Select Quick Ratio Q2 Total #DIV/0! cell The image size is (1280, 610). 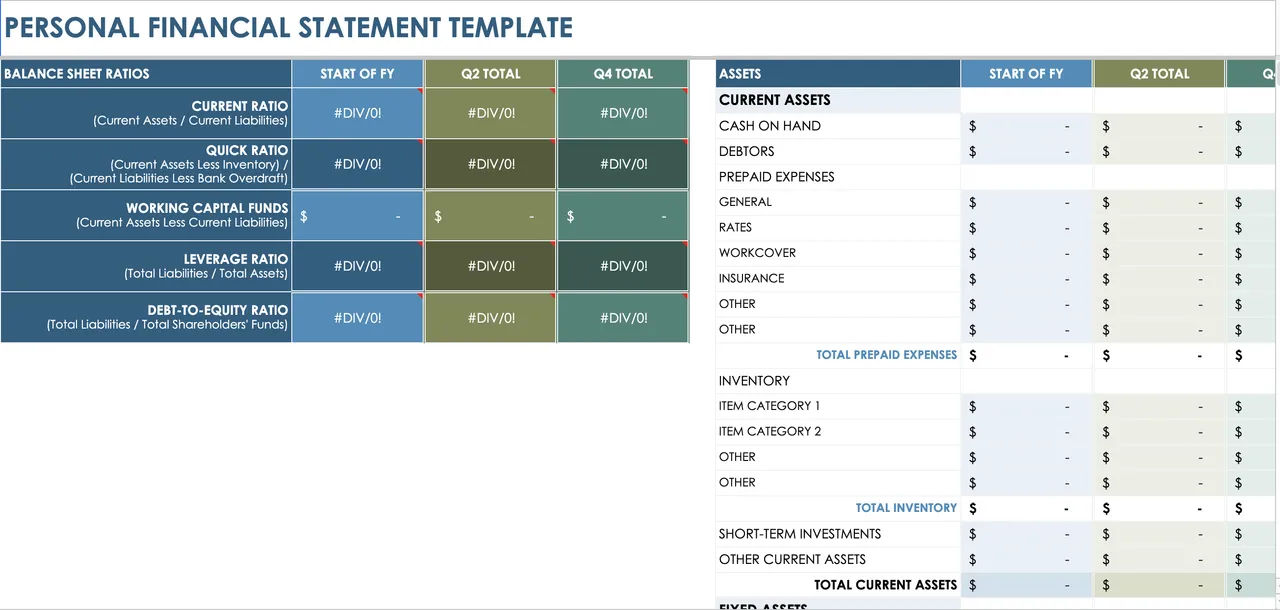pos(490,164)
